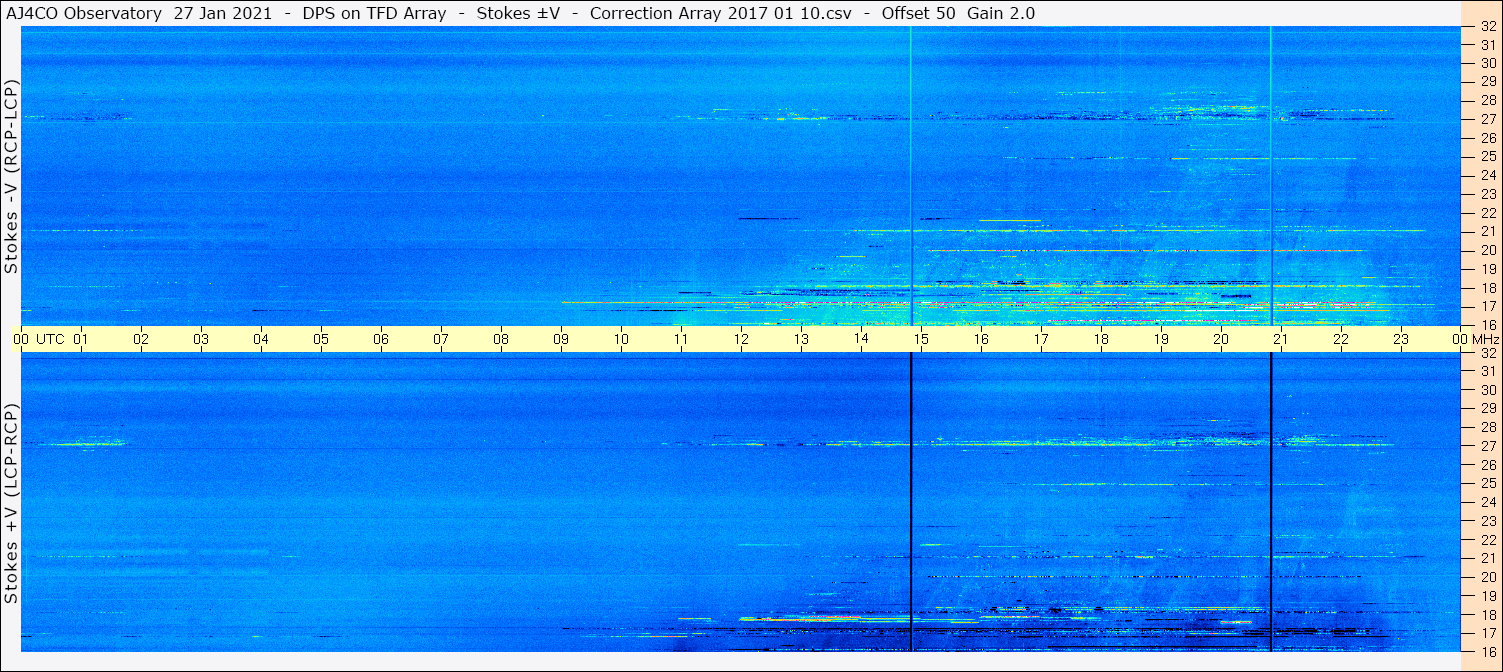The width and height of the screenshot is (1503, 672).
Task: Click the '12' hour label on time axis
Action: tap(741, 339)
